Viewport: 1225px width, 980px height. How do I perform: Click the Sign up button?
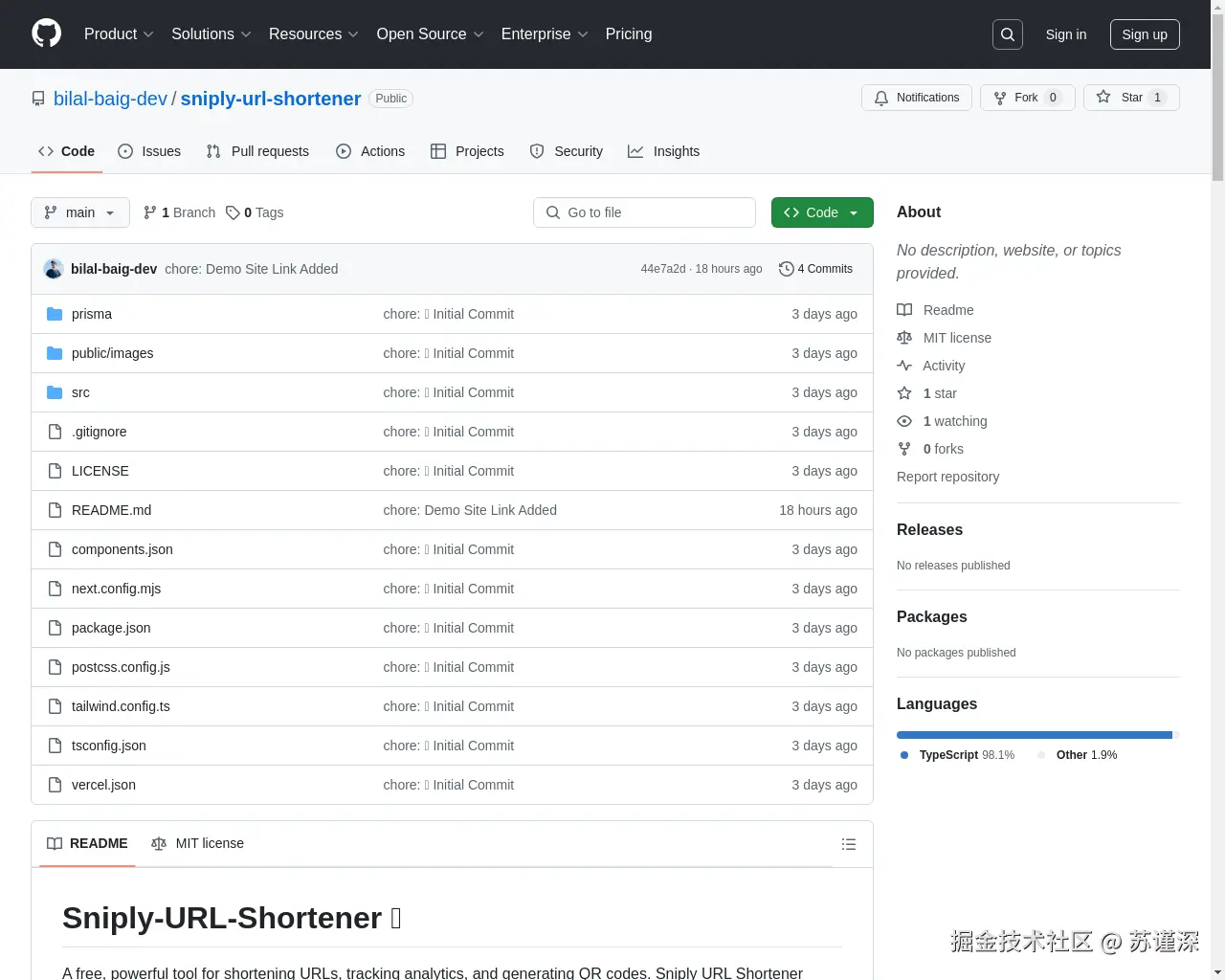1145,33
